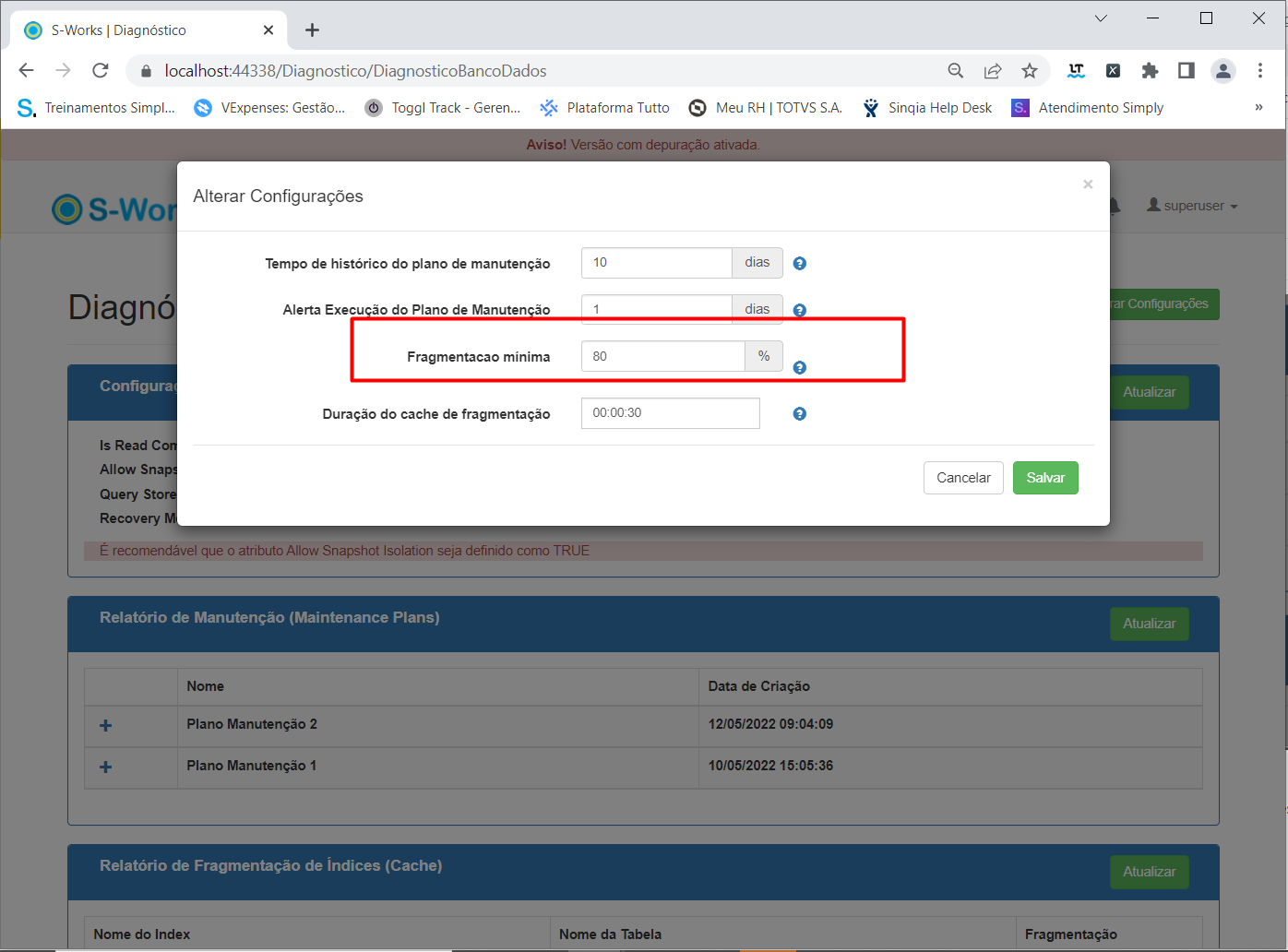Bookmark this page with star icon

1030,71
